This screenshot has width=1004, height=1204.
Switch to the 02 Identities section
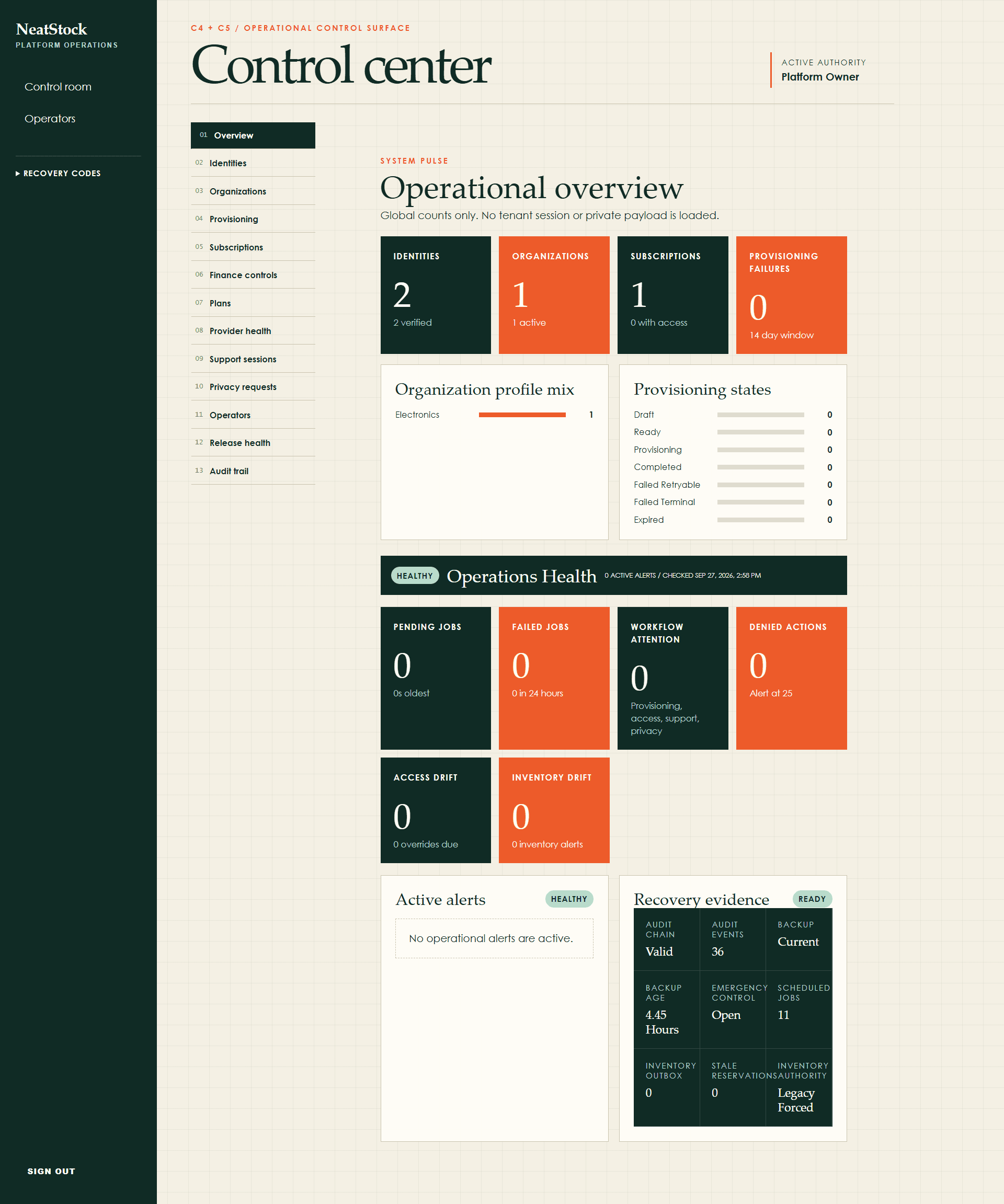tap(253, 164)
